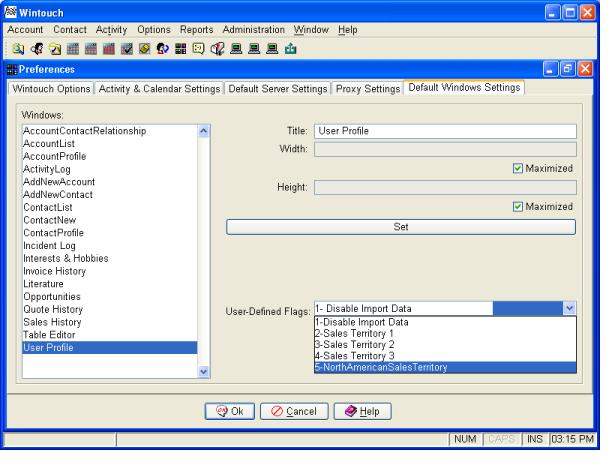Click the account search magnifier toolbar icon
612x468 pixels.
(x=18, y=49)
